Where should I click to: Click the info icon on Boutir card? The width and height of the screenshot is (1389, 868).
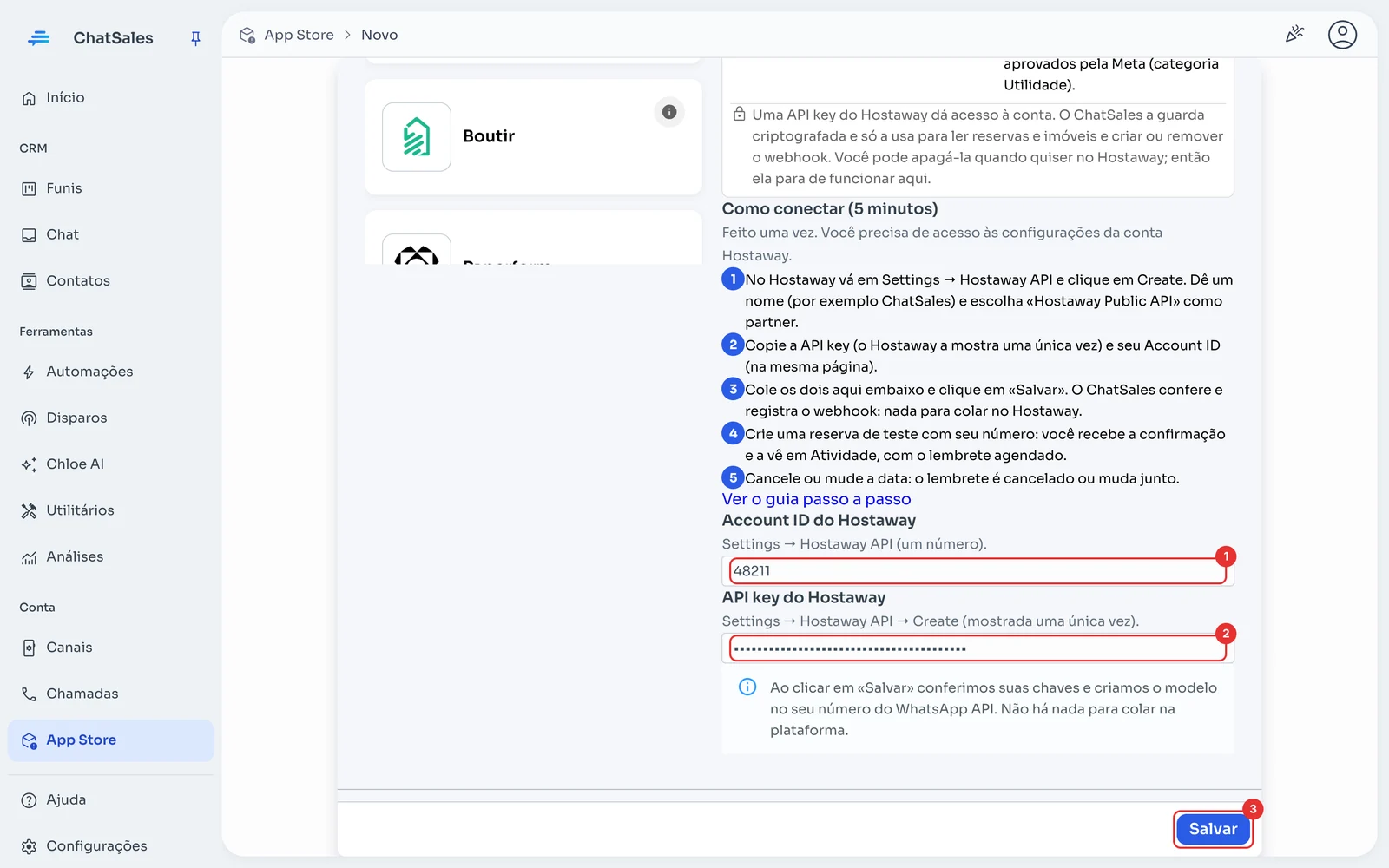tap(669, 112)
